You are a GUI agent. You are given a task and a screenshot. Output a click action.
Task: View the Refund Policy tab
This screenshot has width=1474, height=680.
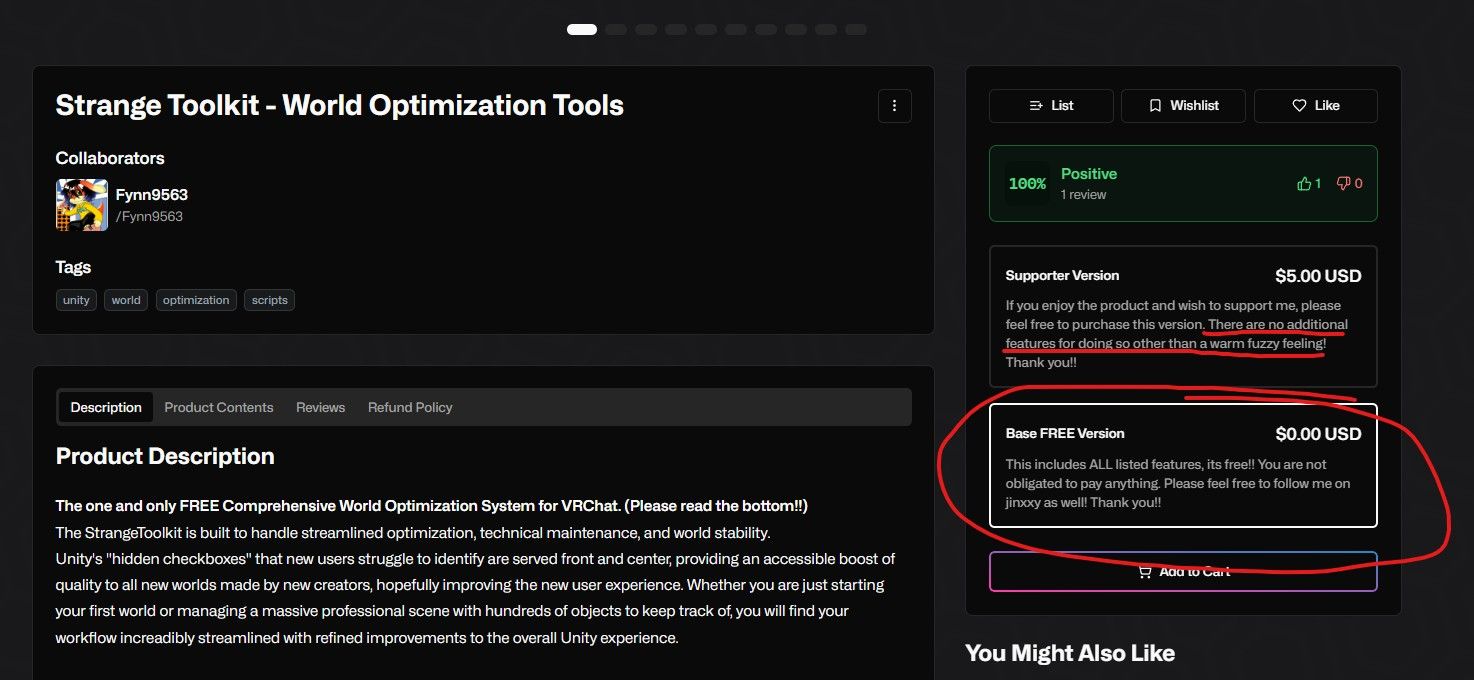tap(410, 407)
